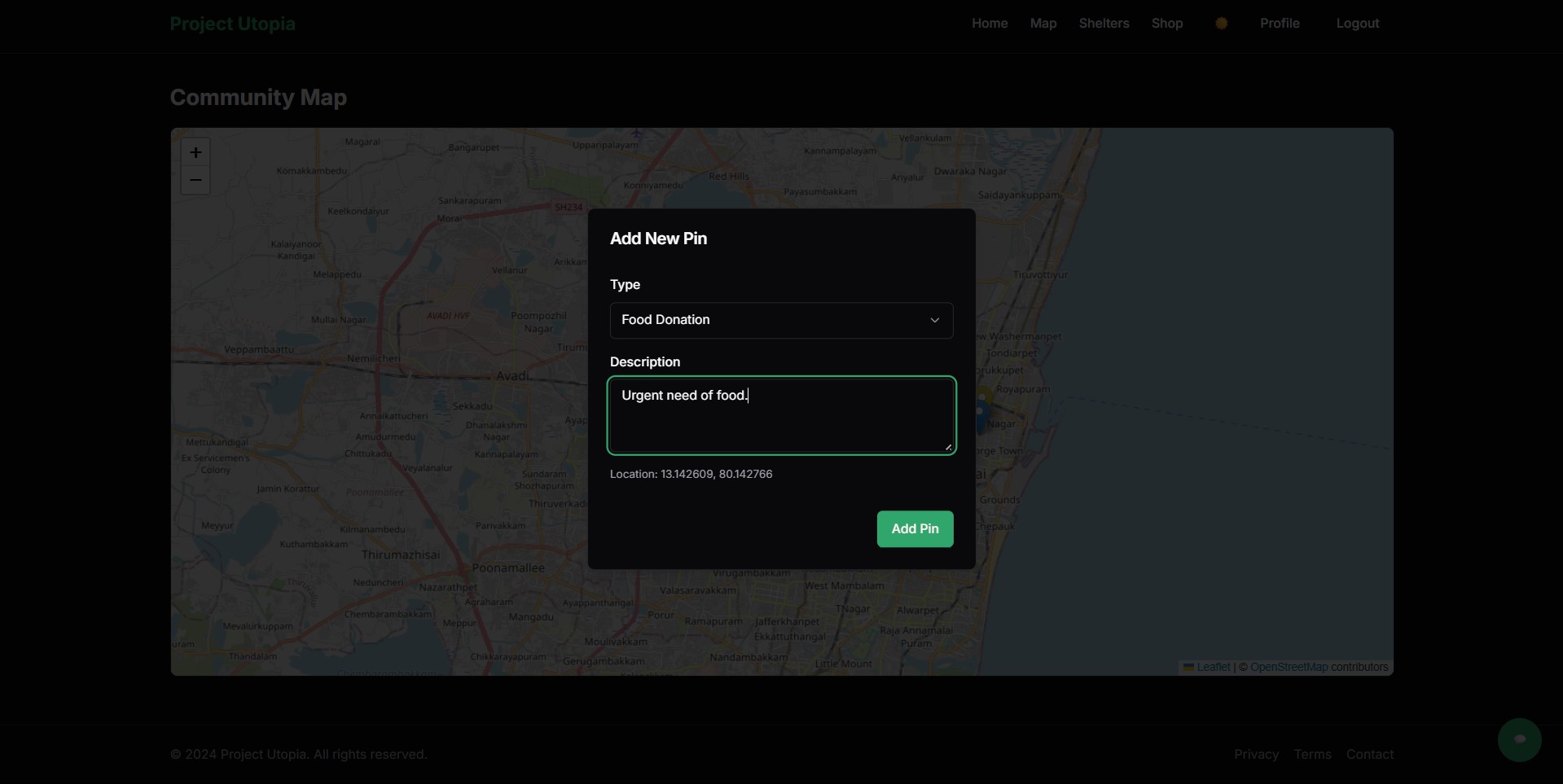
Task: Click the Community Map heading
Action: [258, 97]
